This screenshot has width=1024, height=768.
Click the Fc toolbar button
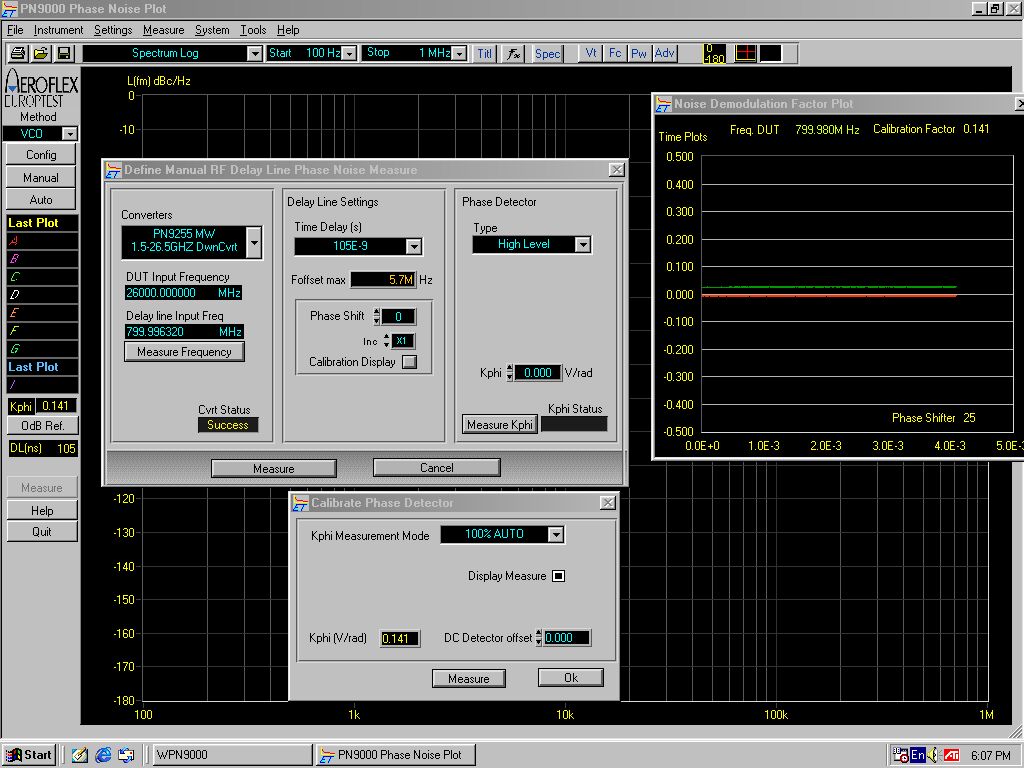(x=615, y=53)
